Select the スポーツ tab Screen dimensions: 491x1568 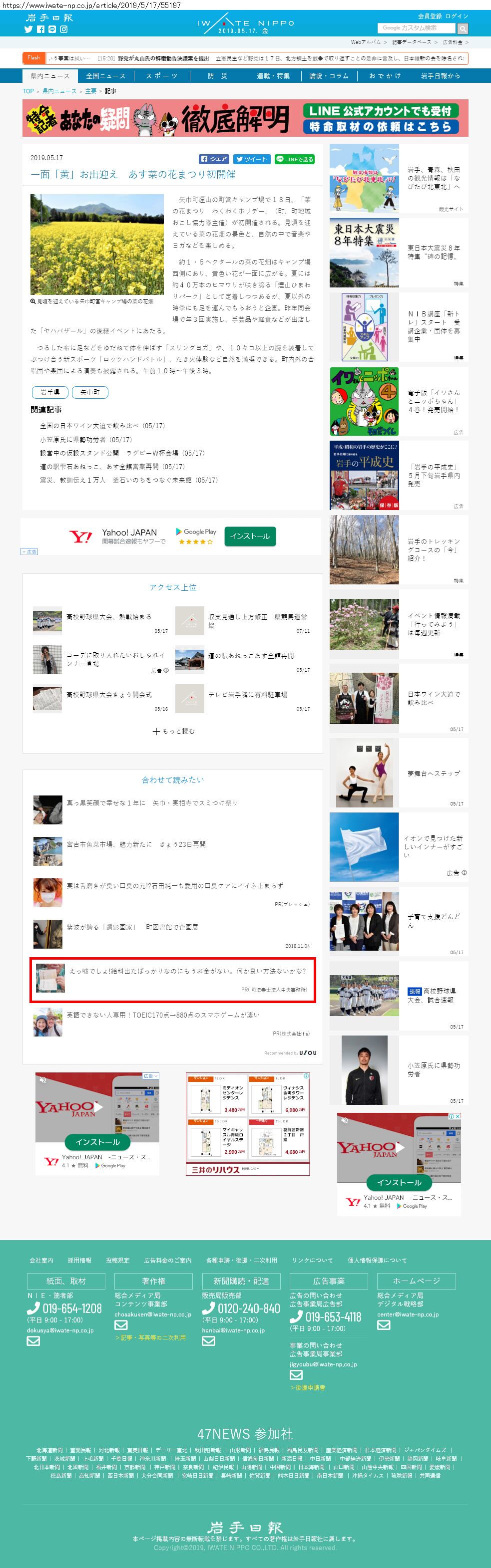161,76
